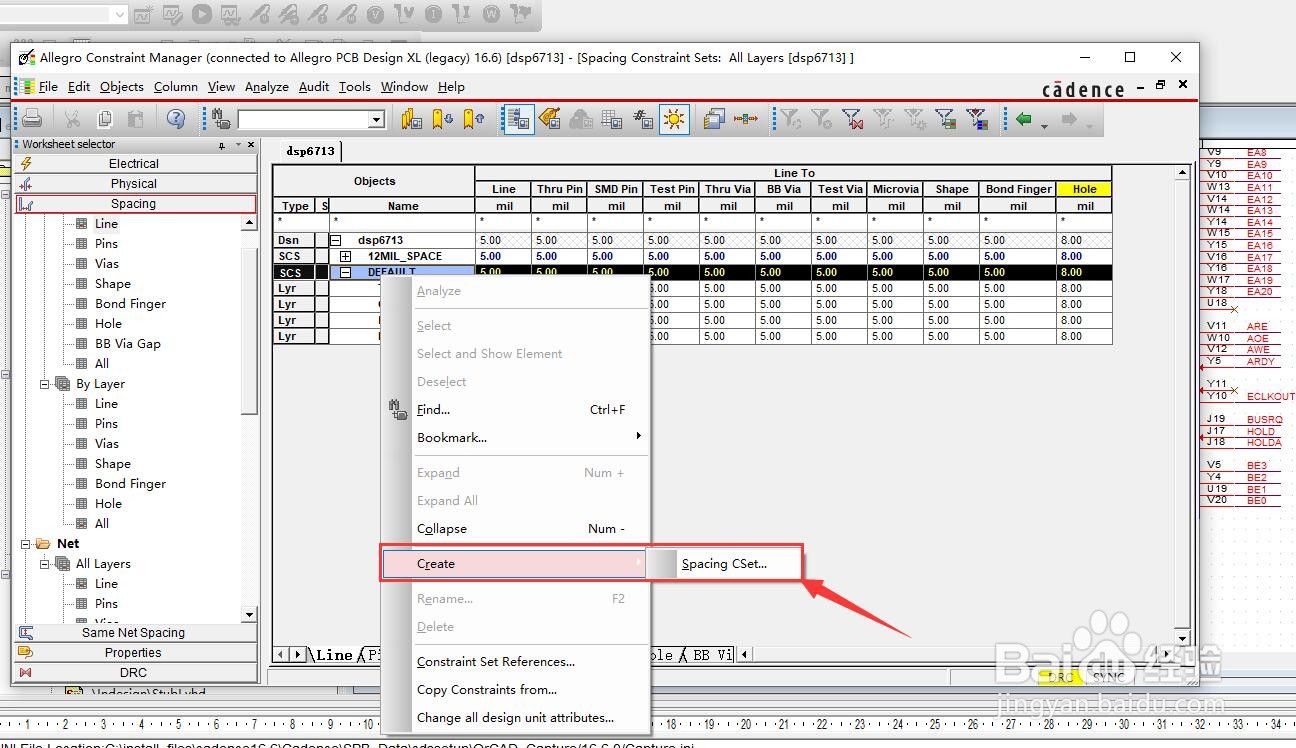Choose Find... in the context menu
Screen dimensions: 1296x748
[x=514, y=409]
